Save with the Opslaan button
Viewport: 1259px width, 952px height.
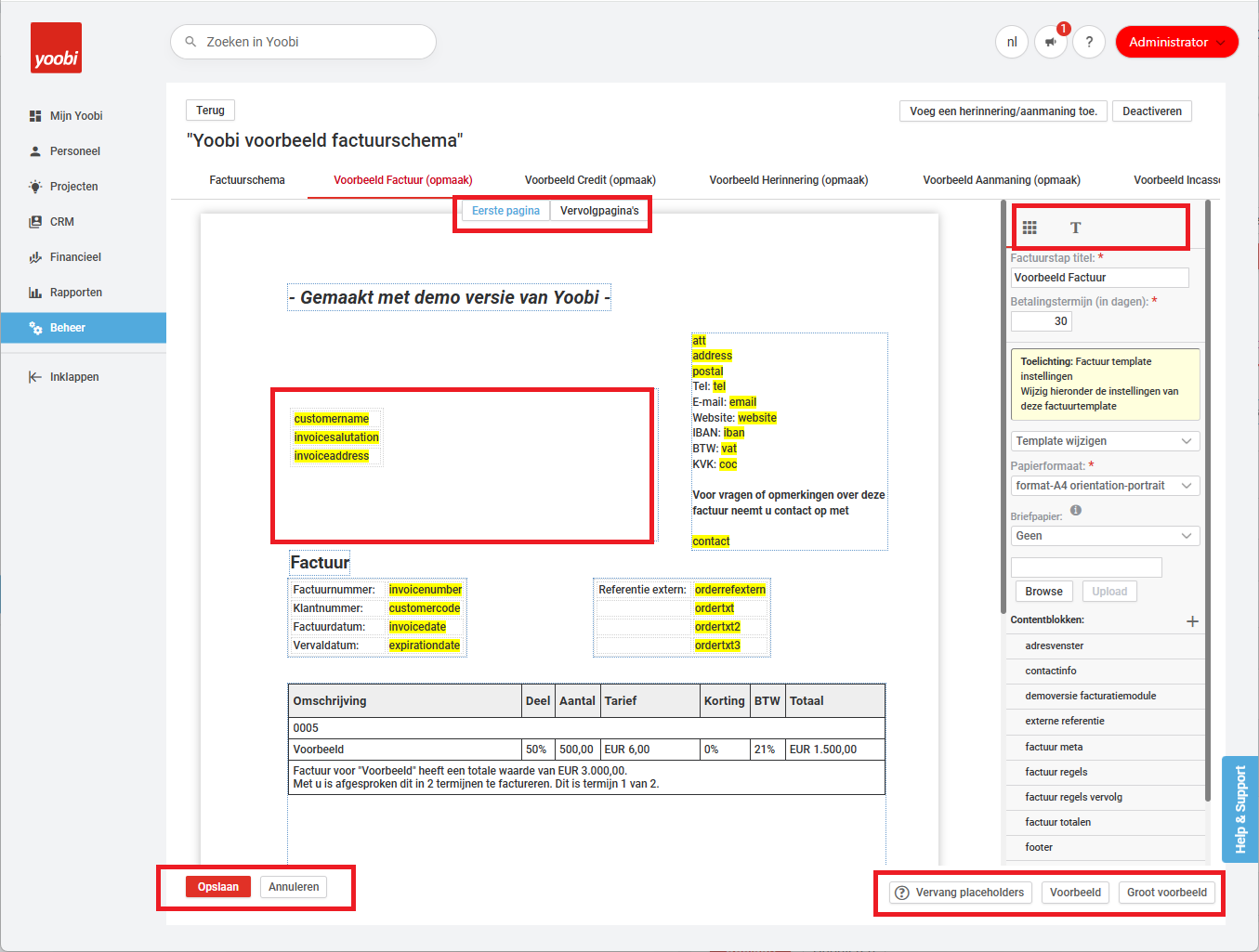coord(218,887)
